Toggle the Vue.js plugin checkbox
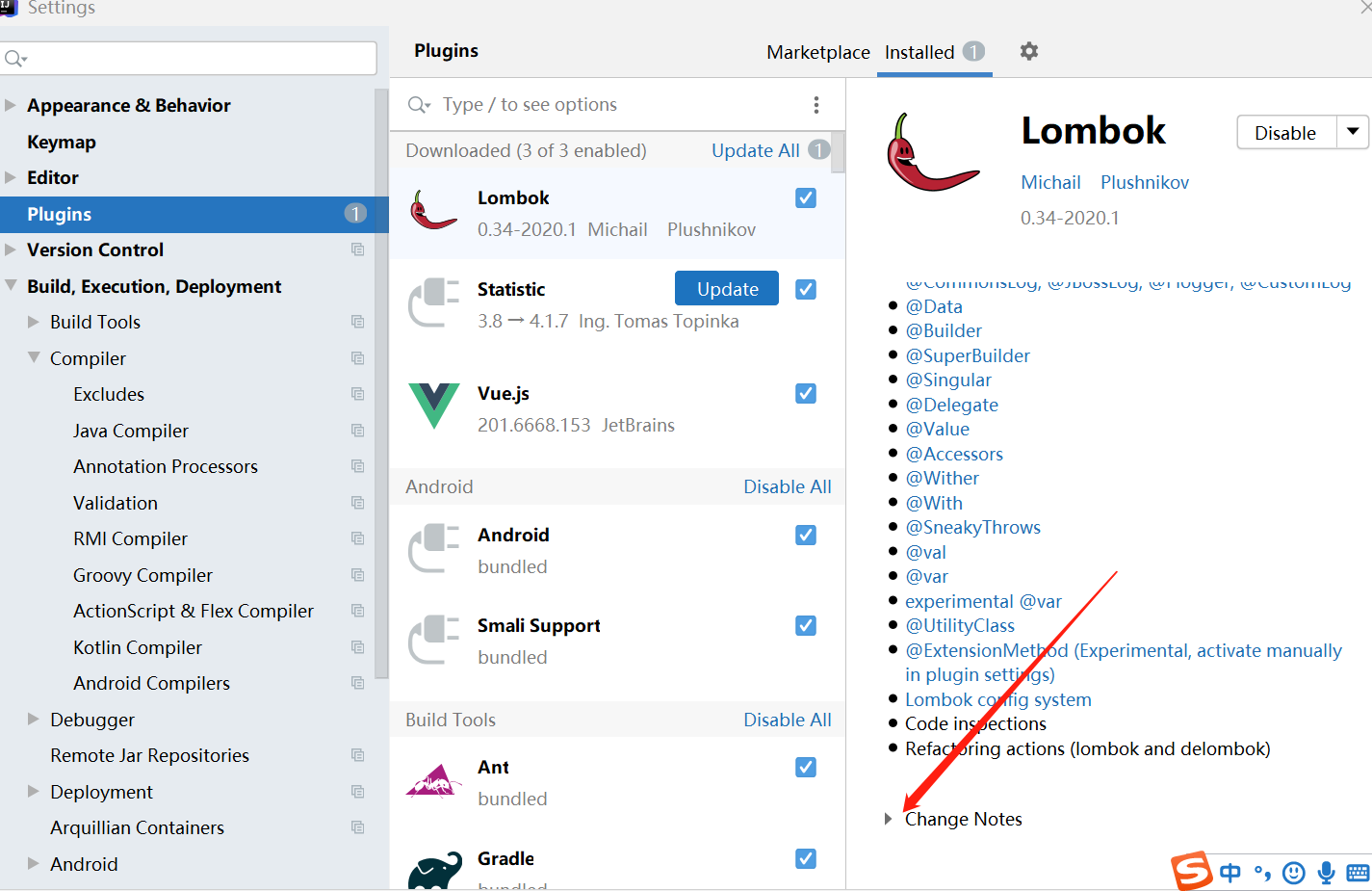Viewport: 1372px width, 891px height. (806, 393)
